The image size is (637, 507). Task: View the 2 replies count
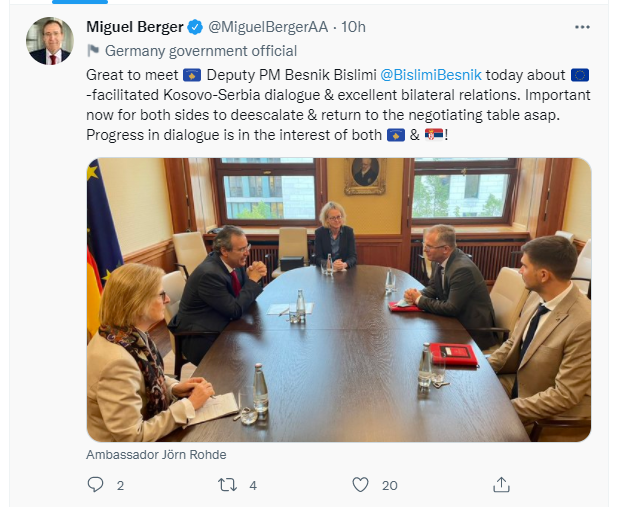point(120,485)
